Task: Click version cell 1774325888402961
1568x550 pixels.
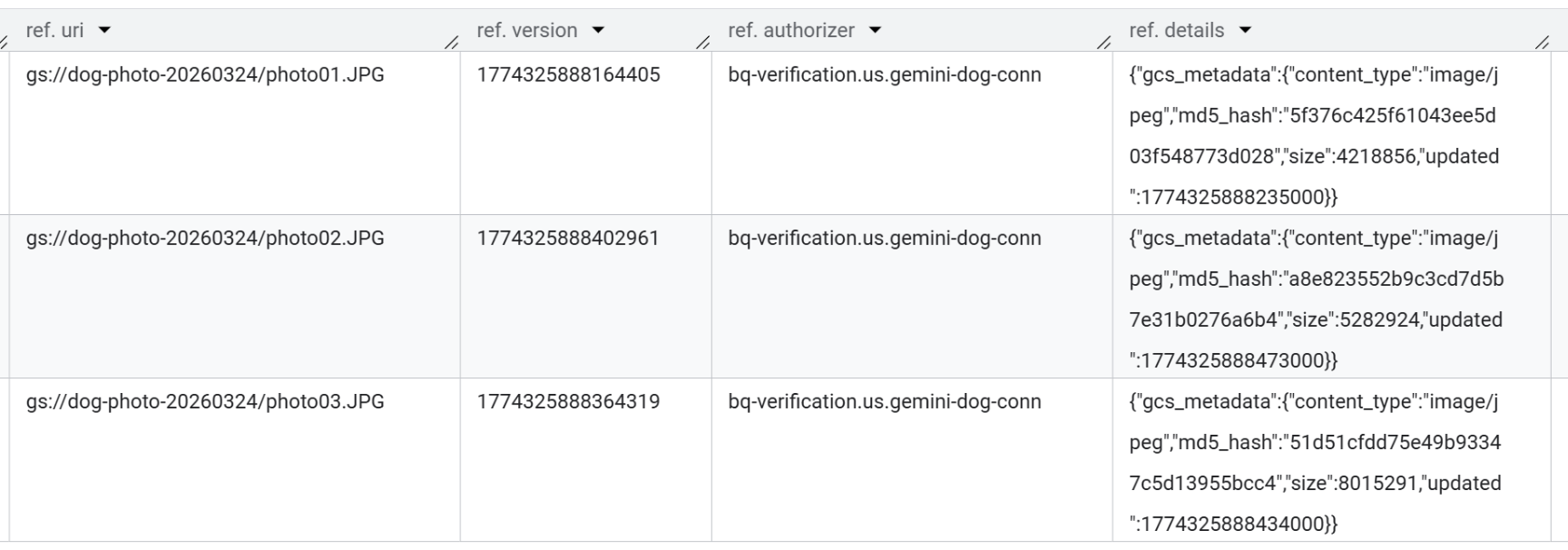Action: pyautogui.click(x=568, y=239)
